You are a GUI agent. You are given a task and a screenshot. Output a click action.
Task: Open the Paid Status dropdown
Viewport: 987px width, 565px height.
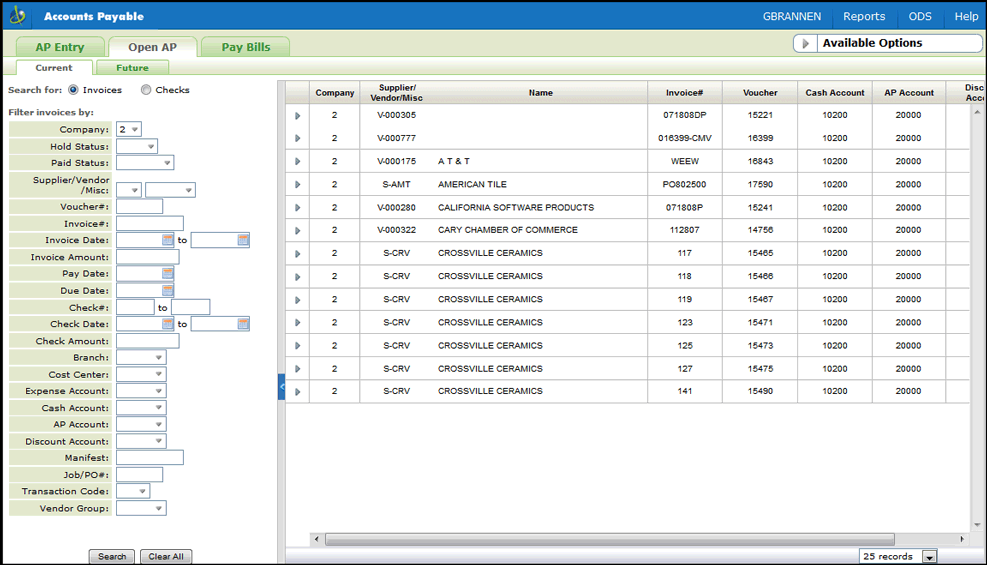[145, 163]
